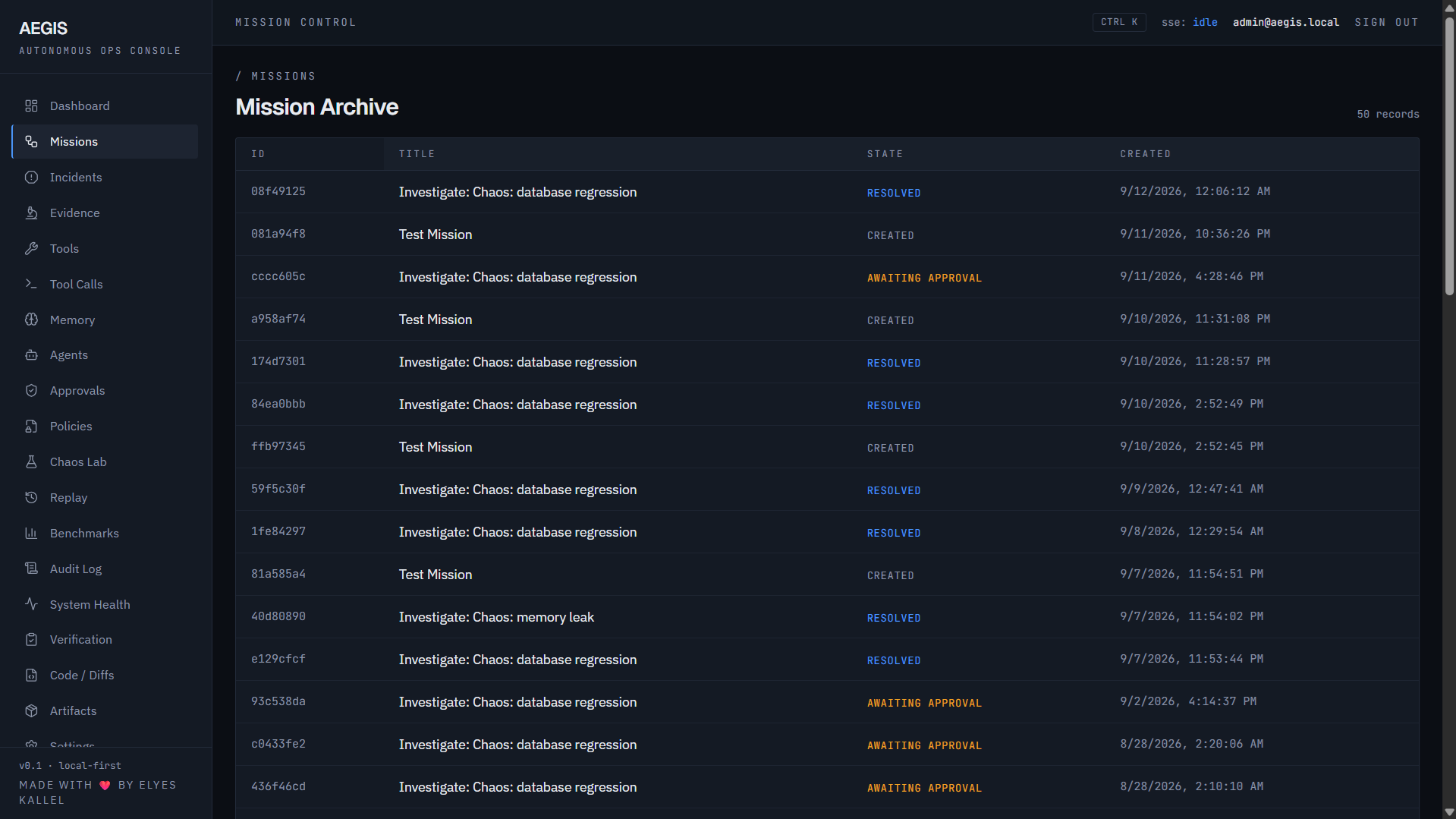The image size is (1456, 819).
Task: Open mission row 08f49125
Action: (x=827, y=192)
